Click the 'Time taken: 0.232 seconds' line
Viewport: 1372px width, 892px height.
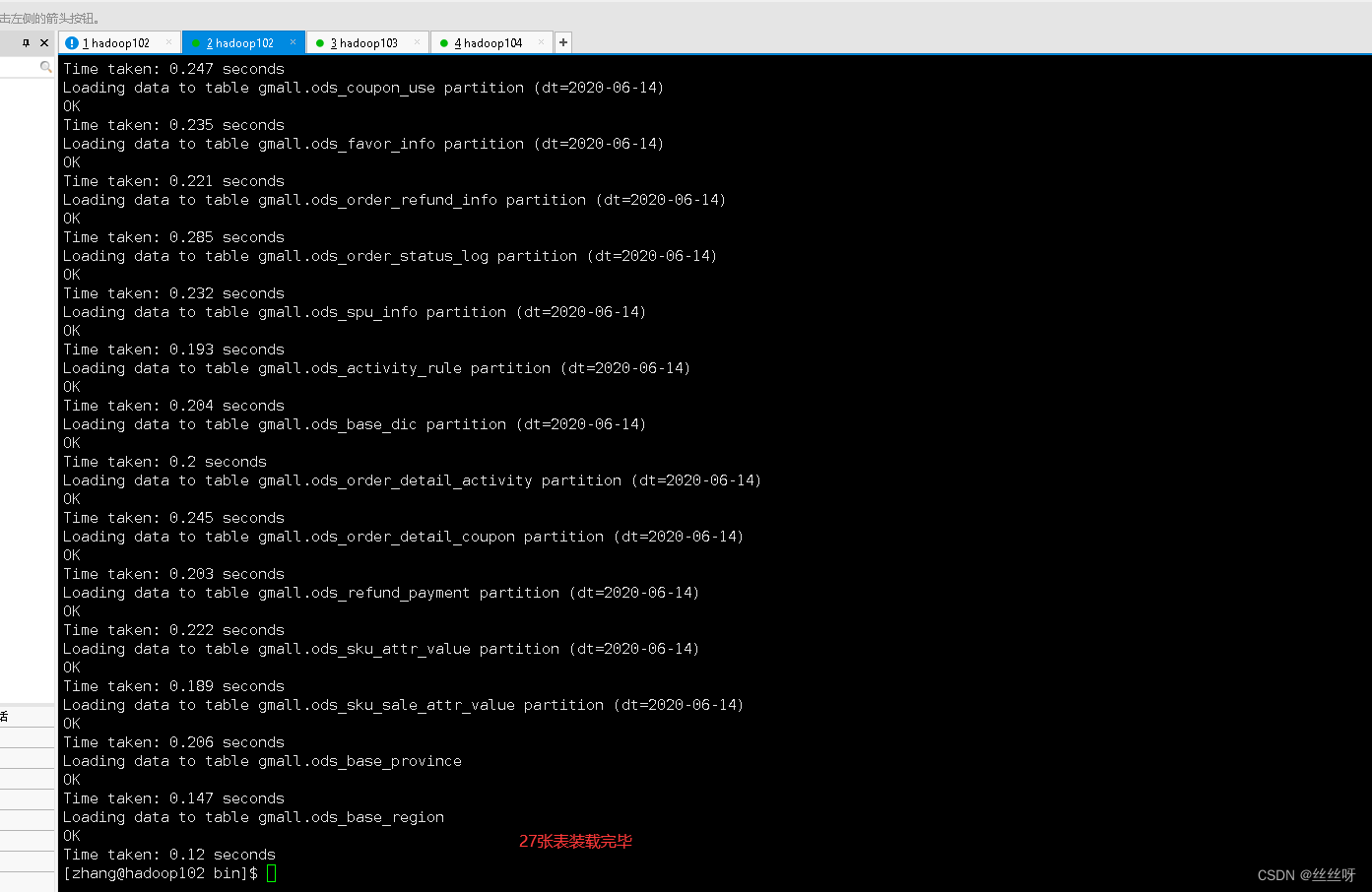point(173,293)
